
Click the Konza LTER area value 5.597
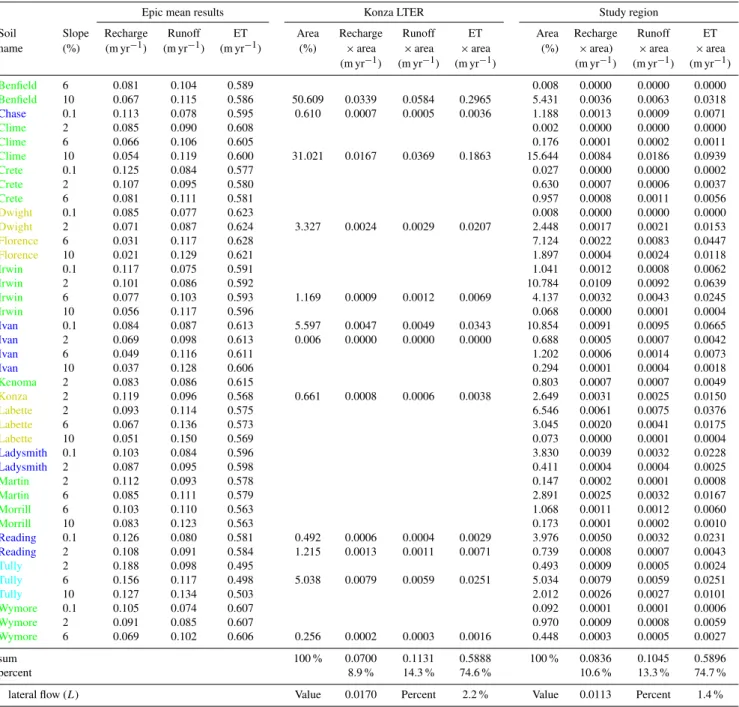[308, 326]
